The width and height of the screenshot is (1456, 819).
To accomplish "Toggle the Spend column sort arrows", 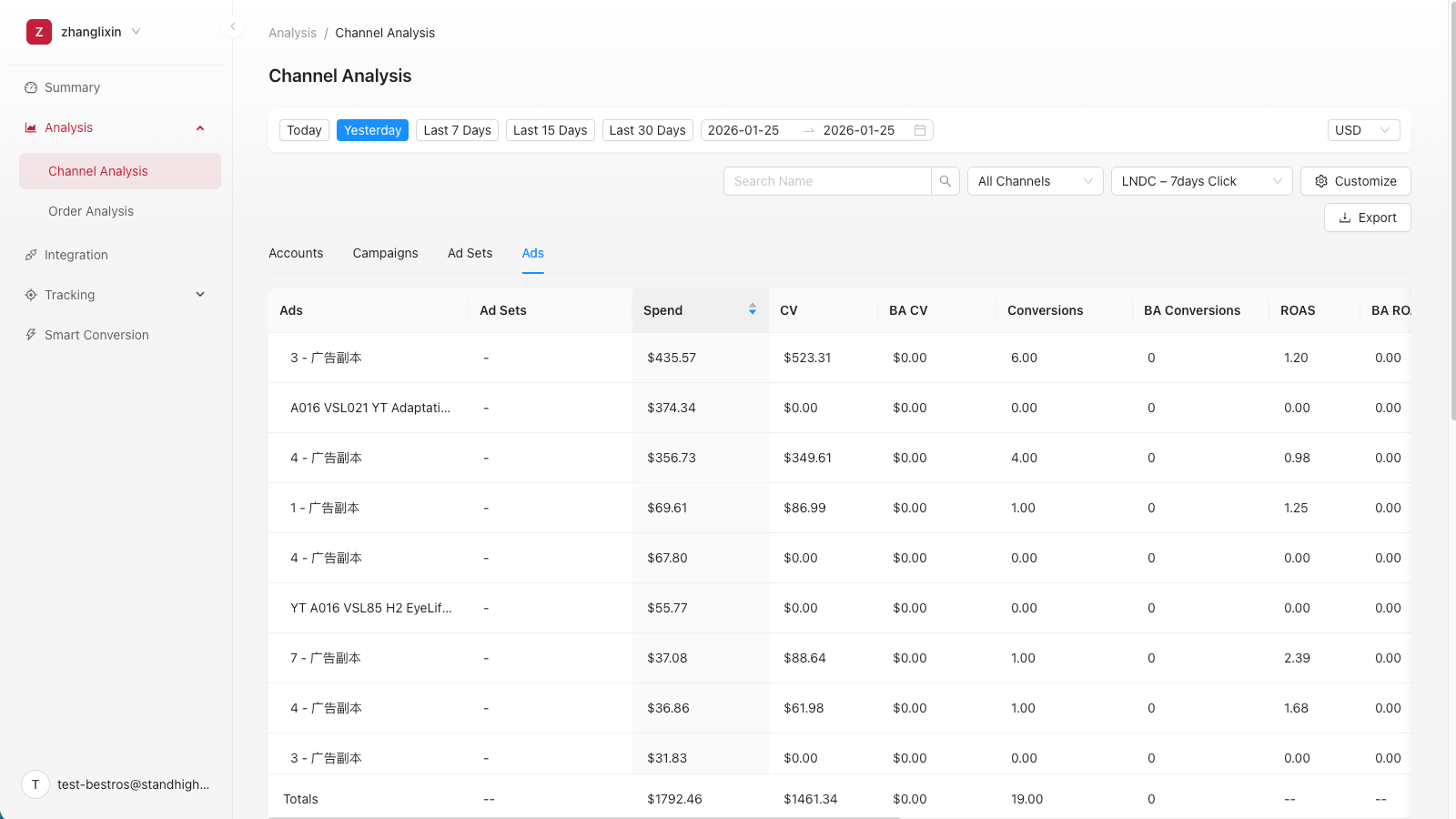I will pyautogui.click(x=753, y=309).
